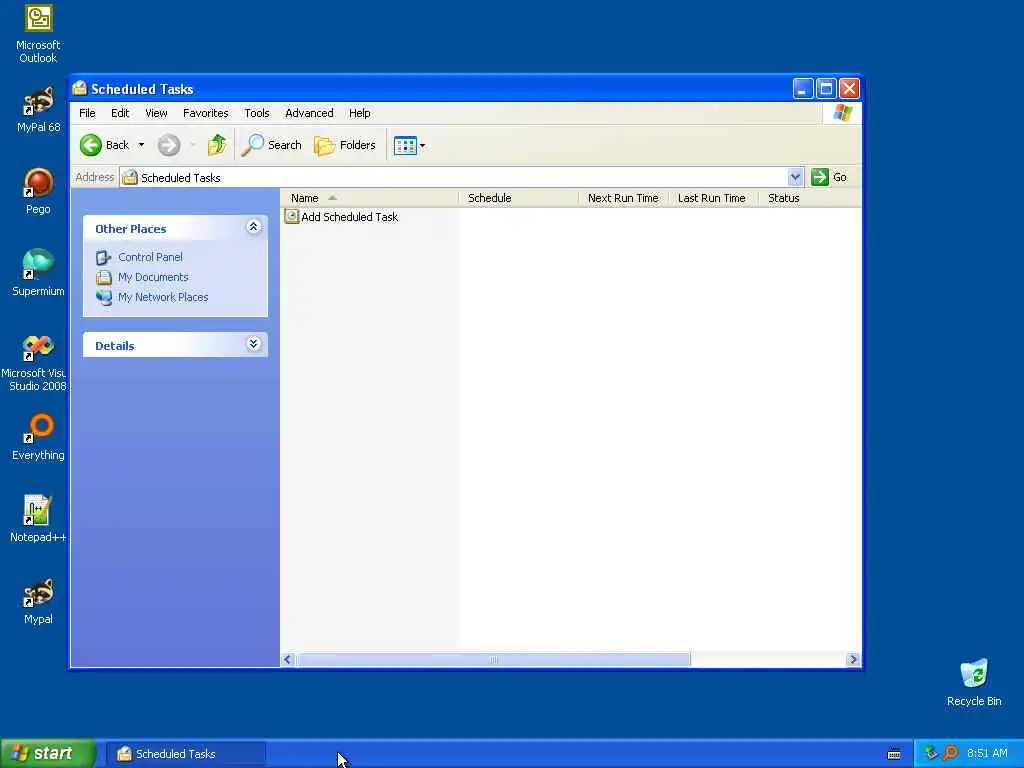Click the window title bar icon
Screen dimensions: 1024x768
[80, 88]
